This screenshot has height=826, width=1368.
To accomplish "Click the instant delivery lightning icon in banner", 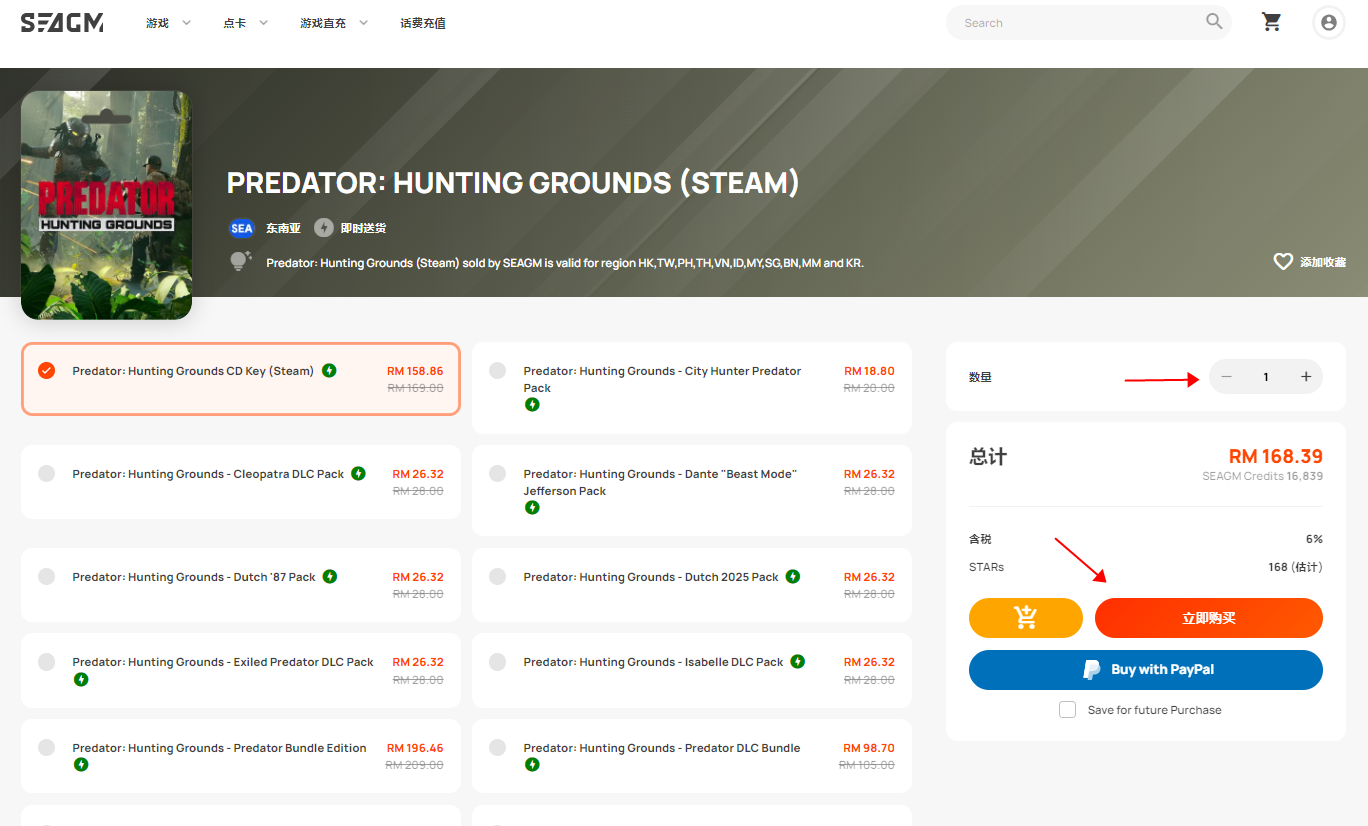I will tap(323, 228).
